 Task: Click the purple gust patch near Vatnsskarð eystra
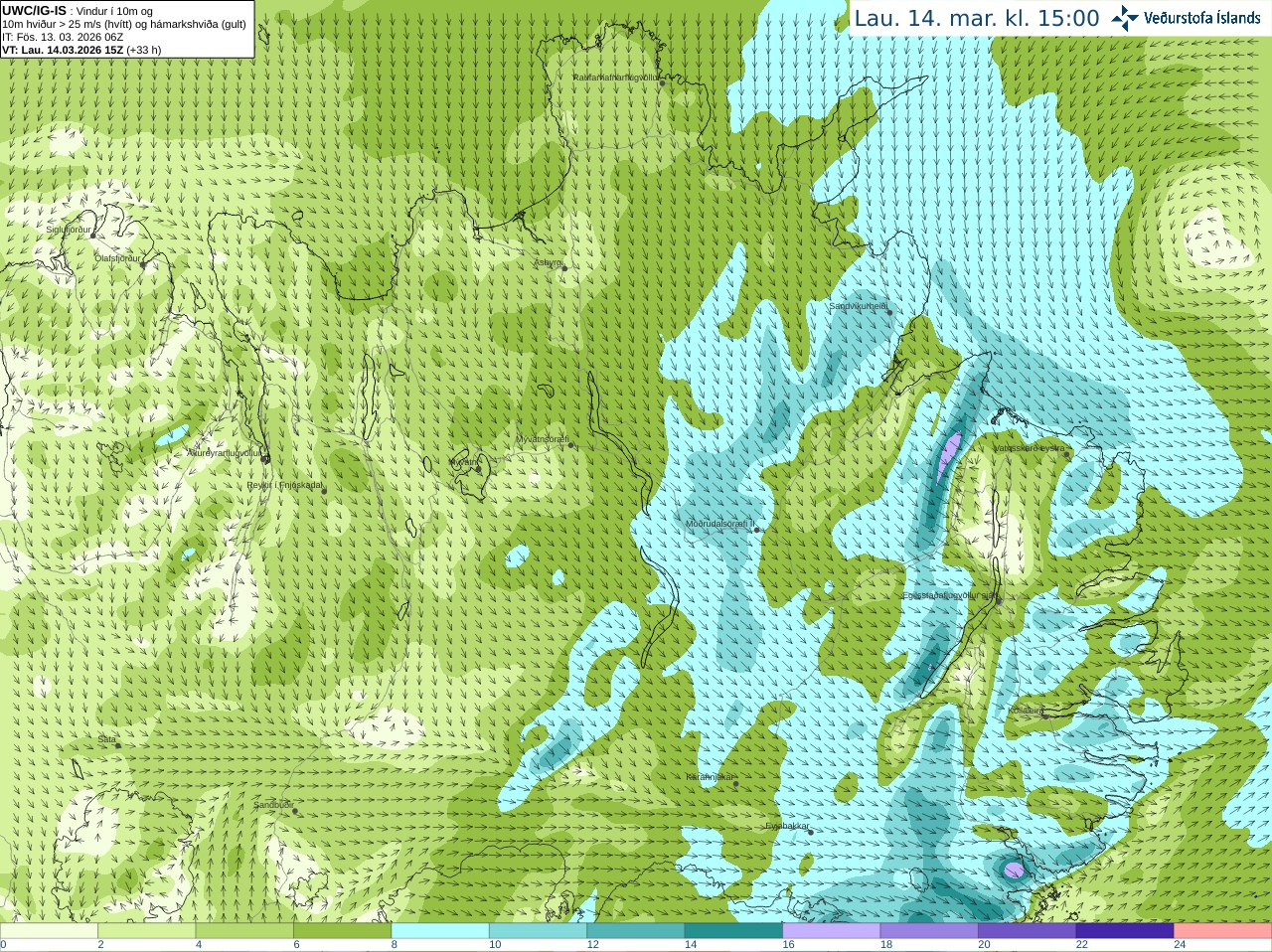[x=950, y=455]
